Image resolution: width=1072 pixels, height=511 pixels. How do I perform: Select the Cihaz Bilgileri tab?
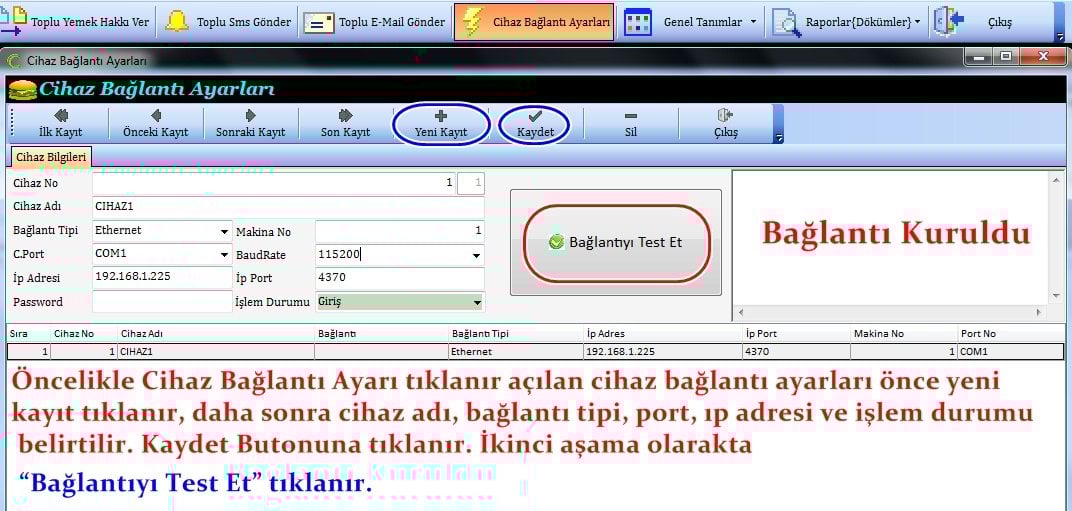[51, 157]
